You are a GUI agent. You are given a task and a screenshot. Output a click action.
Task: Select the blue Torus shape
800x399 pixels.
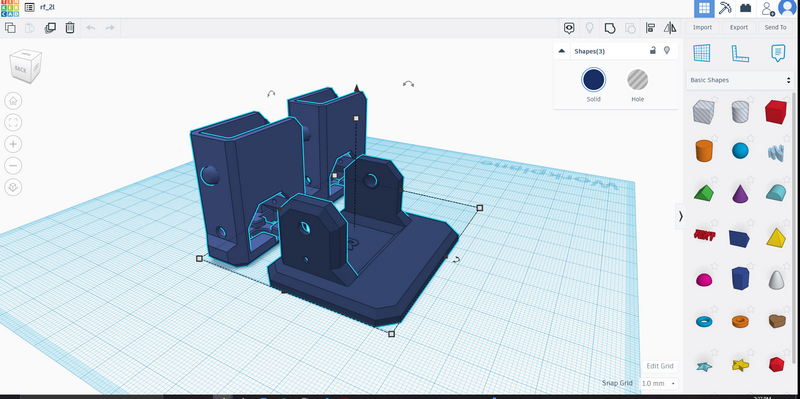point(704,321)
